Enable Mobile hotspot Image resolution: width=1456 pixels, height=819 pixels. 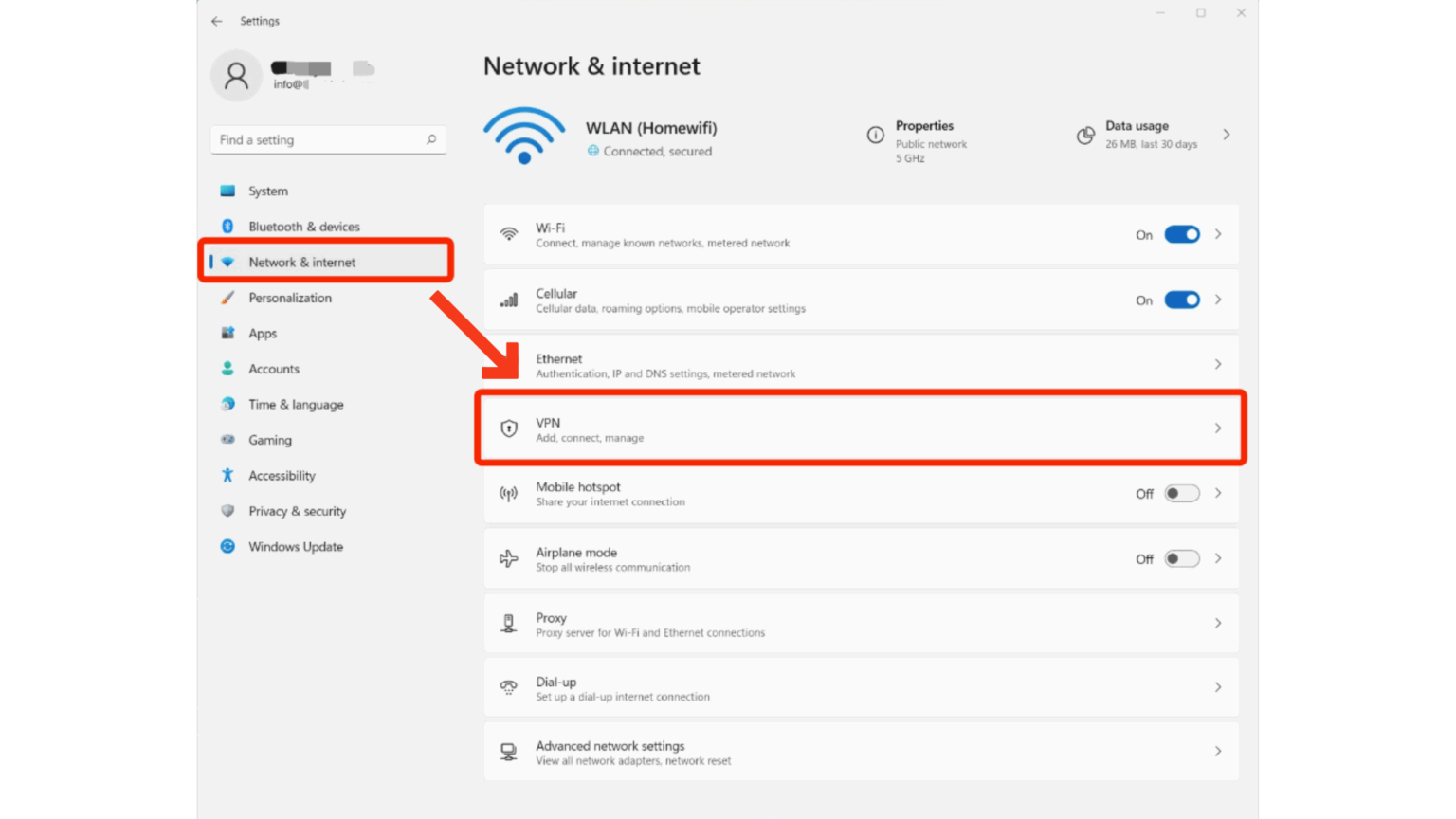click(1182, 493)
